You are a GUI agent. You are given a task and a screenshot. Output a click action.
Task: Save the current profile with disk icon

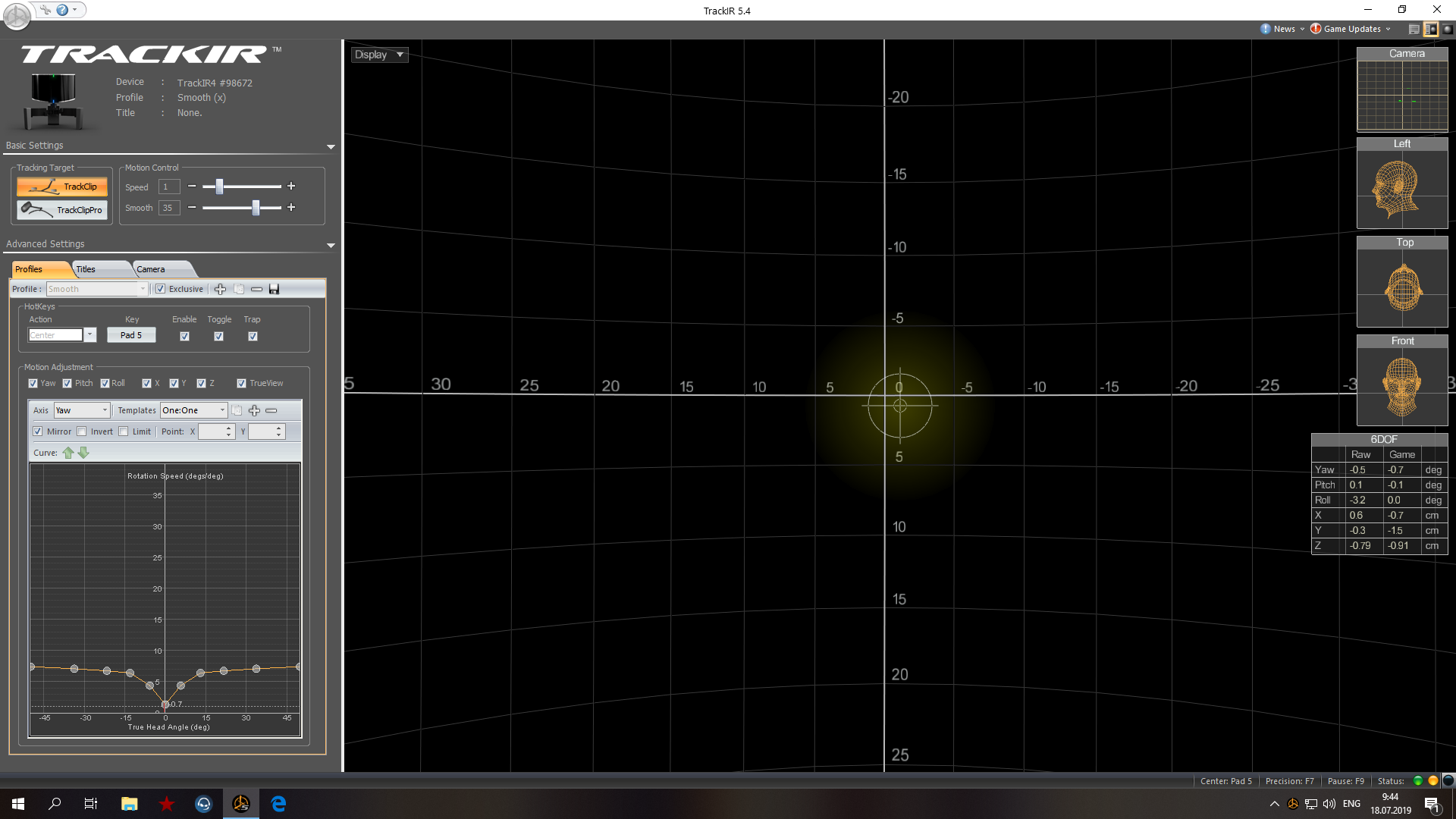tap(275, 289)
